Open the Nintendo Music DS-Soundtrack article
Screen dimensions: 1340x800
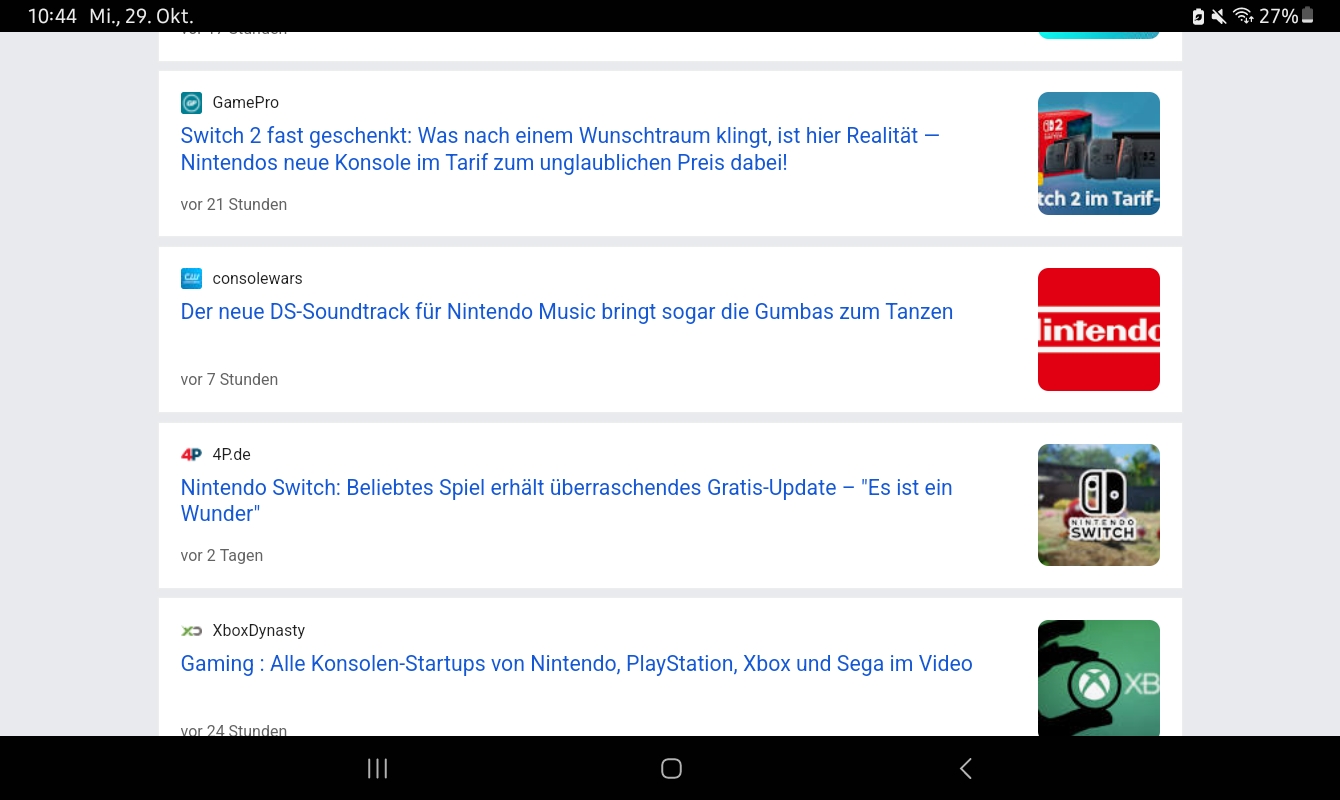click(566, 312)
